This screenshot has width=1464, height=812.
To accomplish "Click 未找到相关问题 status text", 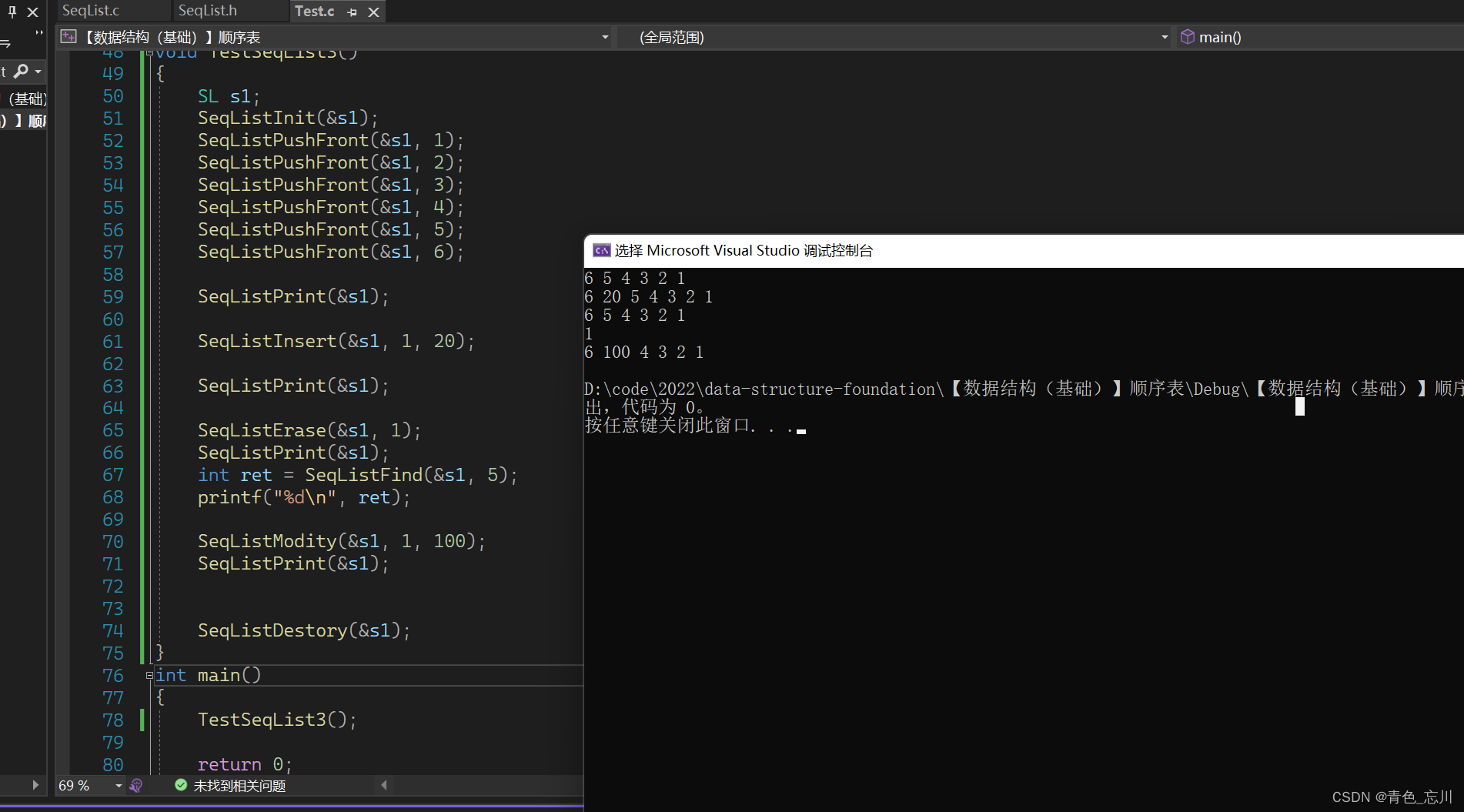I will coord(239,786).
